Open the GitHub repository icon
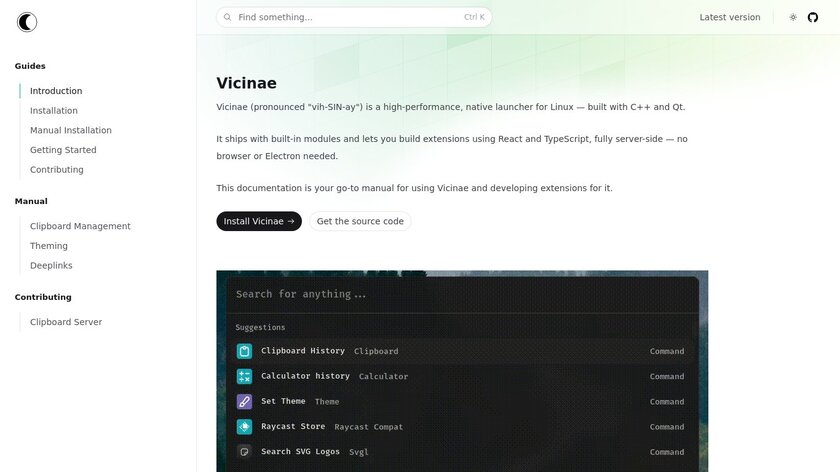 click(x=813, y=17)
